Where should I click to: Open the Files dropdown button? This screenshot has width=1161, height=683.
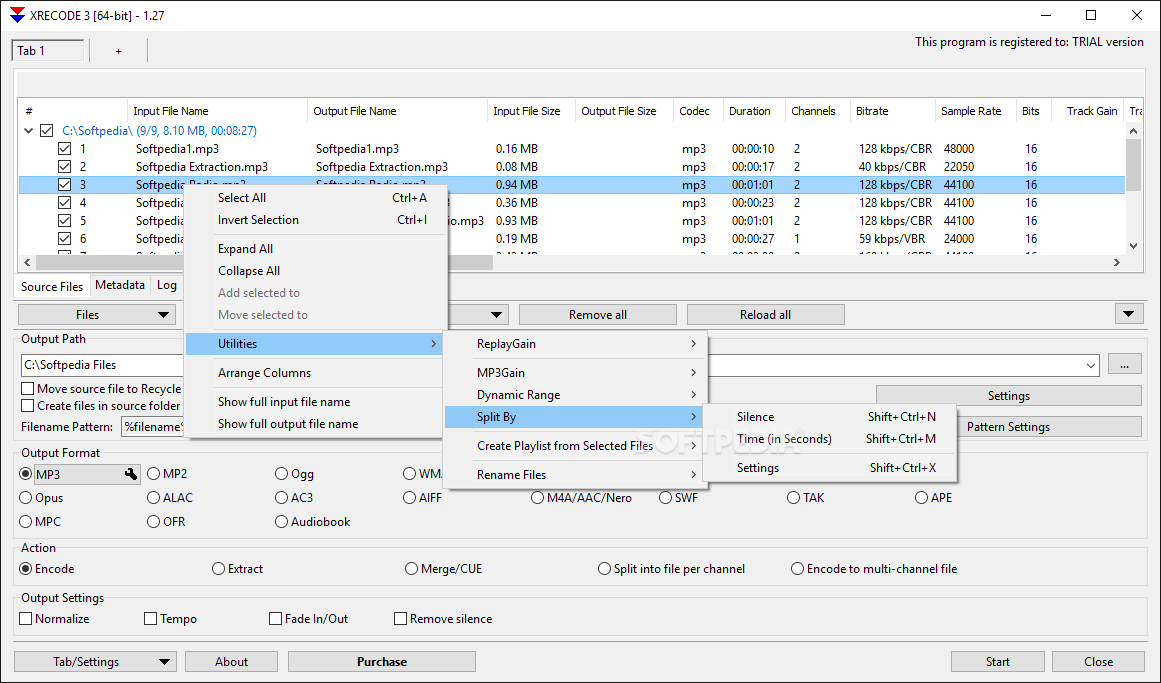(x=97, y=315)
